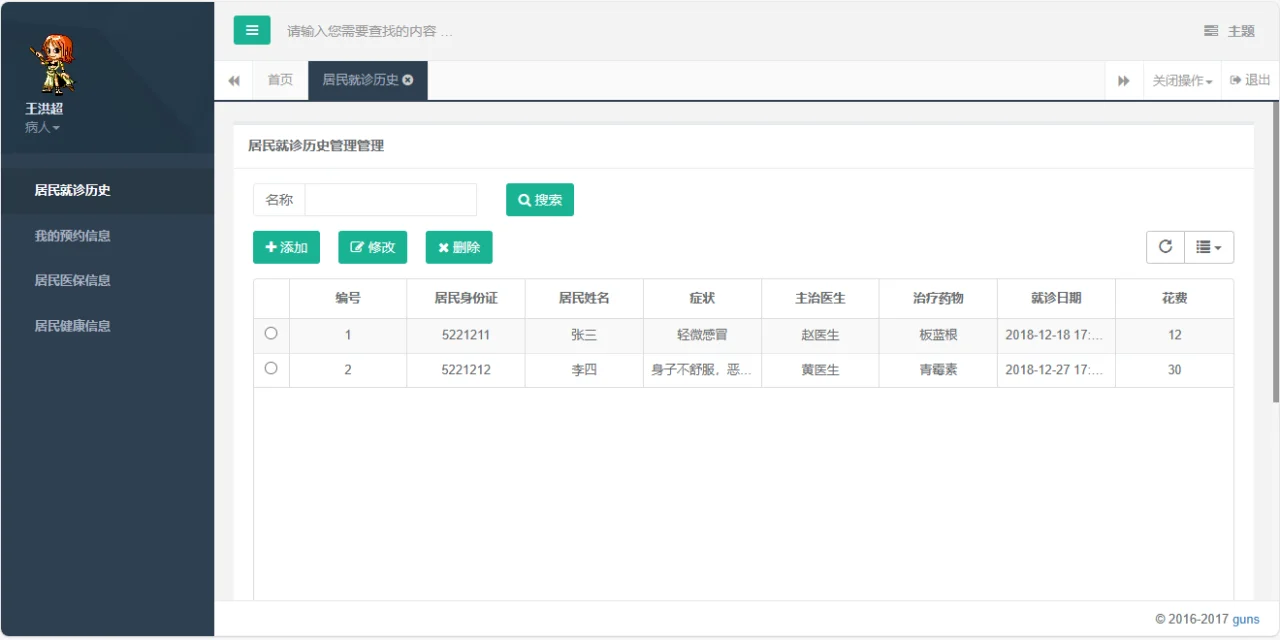The width and height of the screenshot is (1280, 640).
Task: Click the 名称 search input field
Action: tap(390, 200)
